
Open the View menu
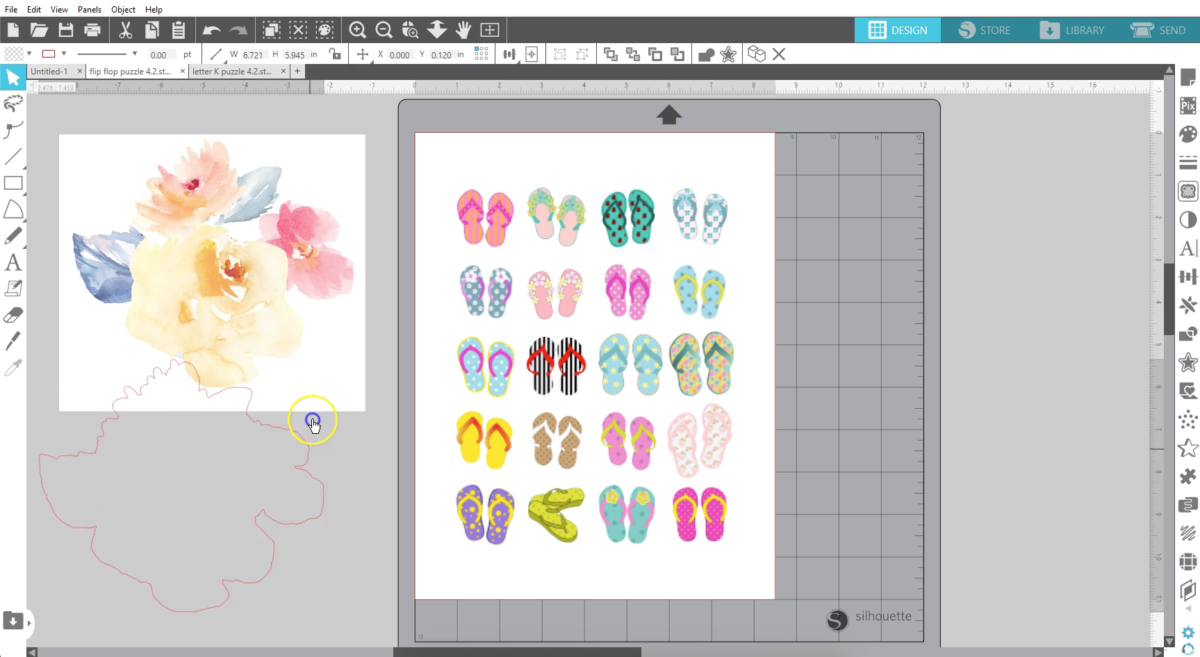point(60,9)
